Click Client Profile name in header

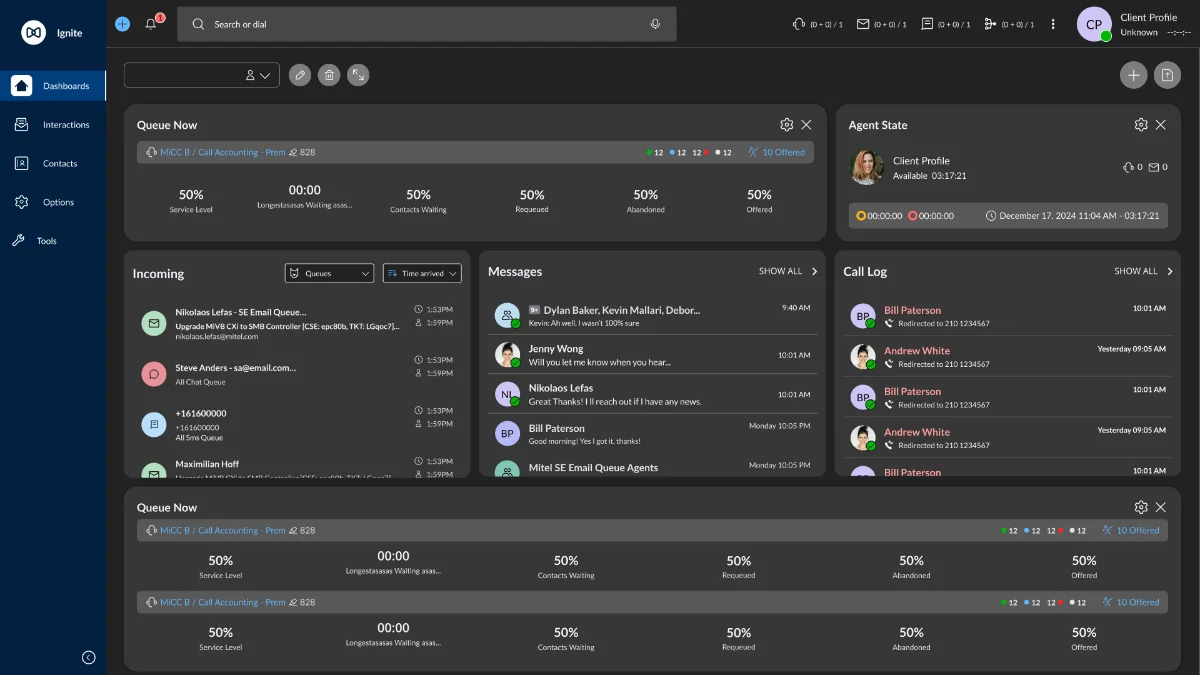1149,17
